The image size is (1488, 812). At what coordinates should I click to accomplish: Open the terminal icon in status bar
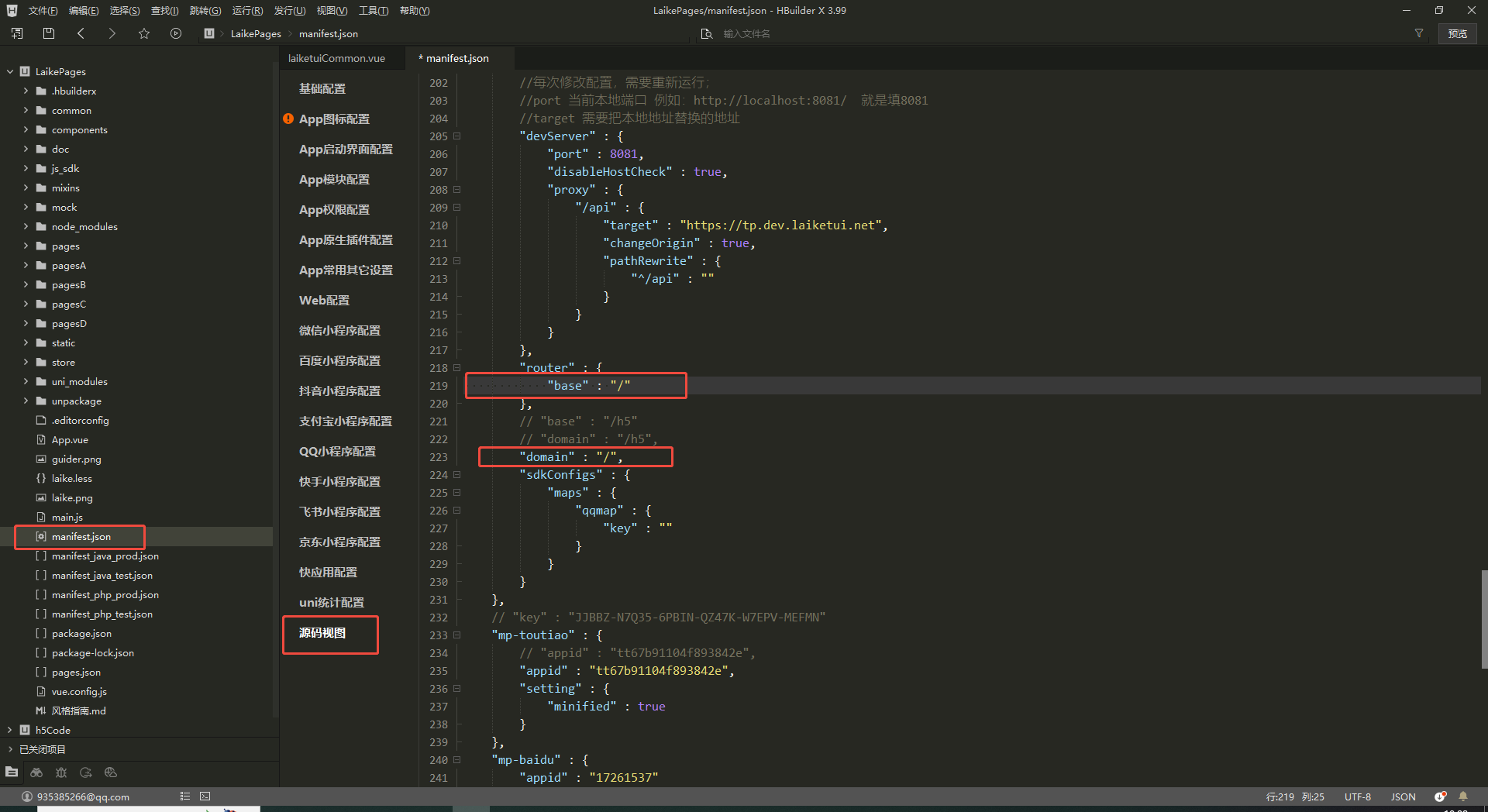click(205, 797)
